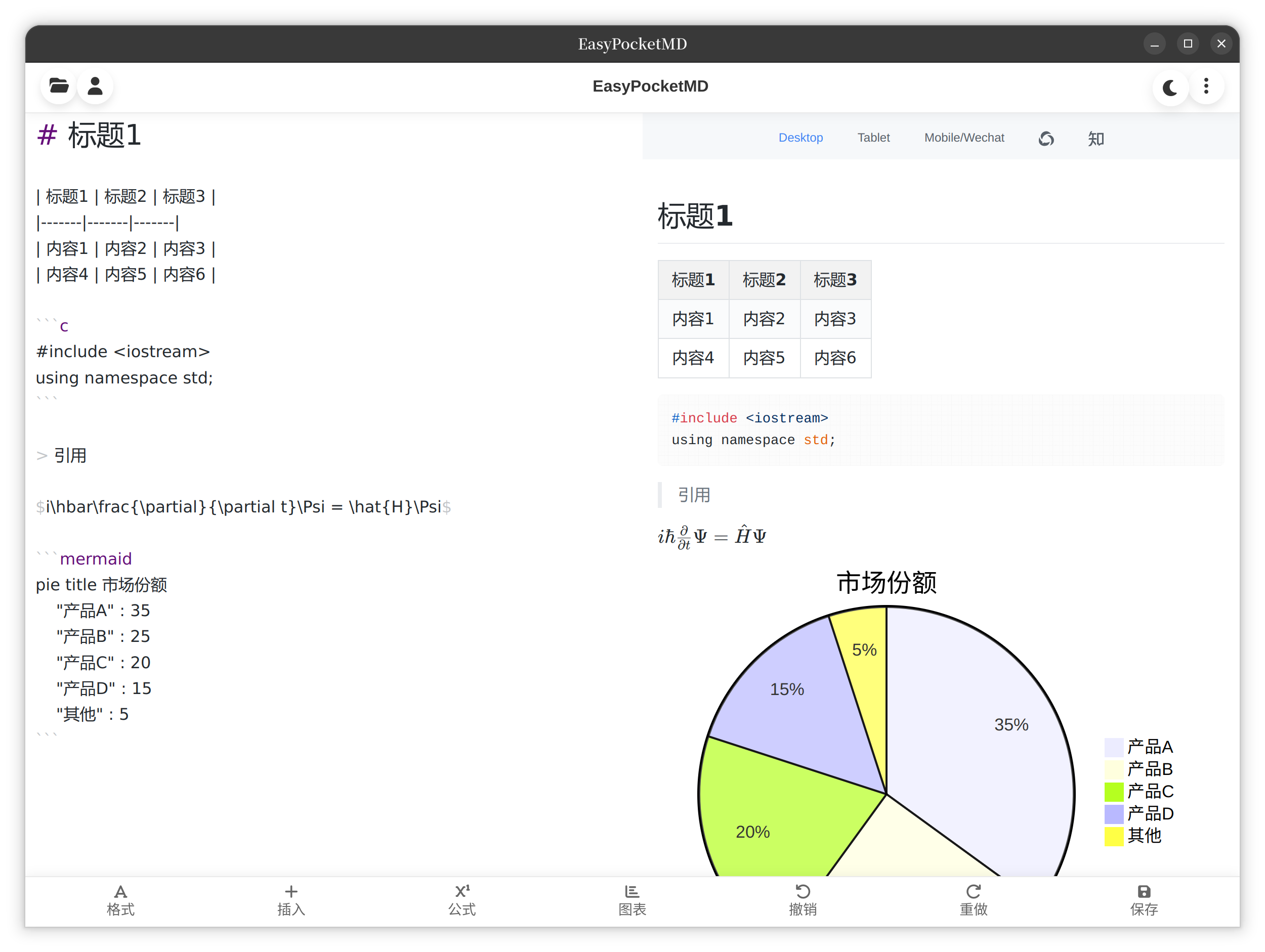
Task: Select the Mobile/Wechat preview tab
Action: pyautogui.click(x=963, y=138)
